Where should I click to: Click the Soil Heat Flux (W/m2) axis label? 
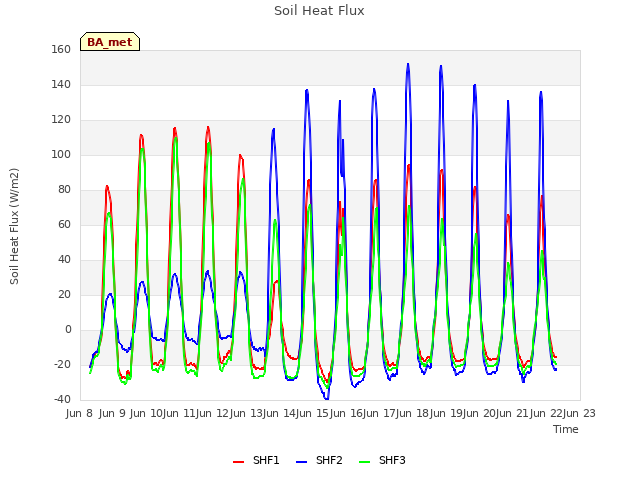[14, 226]
